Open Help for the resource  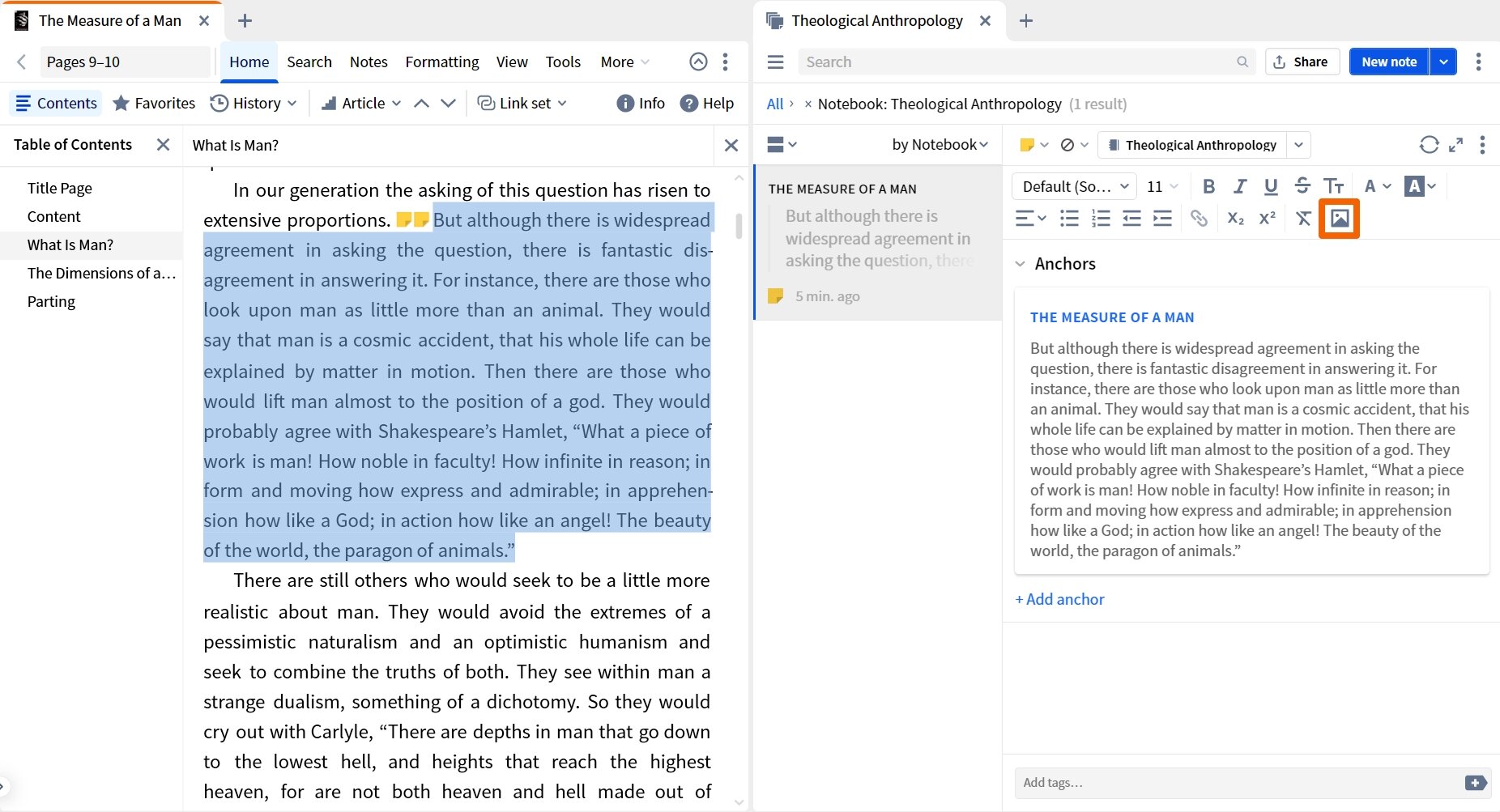pos(707,103)
